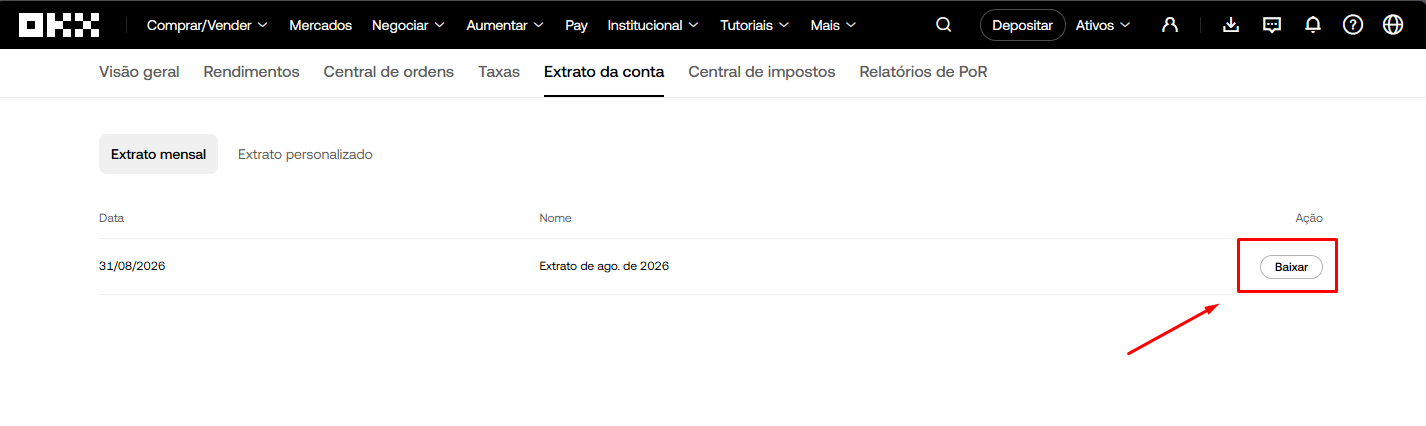Viewport: 1426px width, 426px height.
Task: Expand the Institucional dropdown
Action: click(653, 25)
